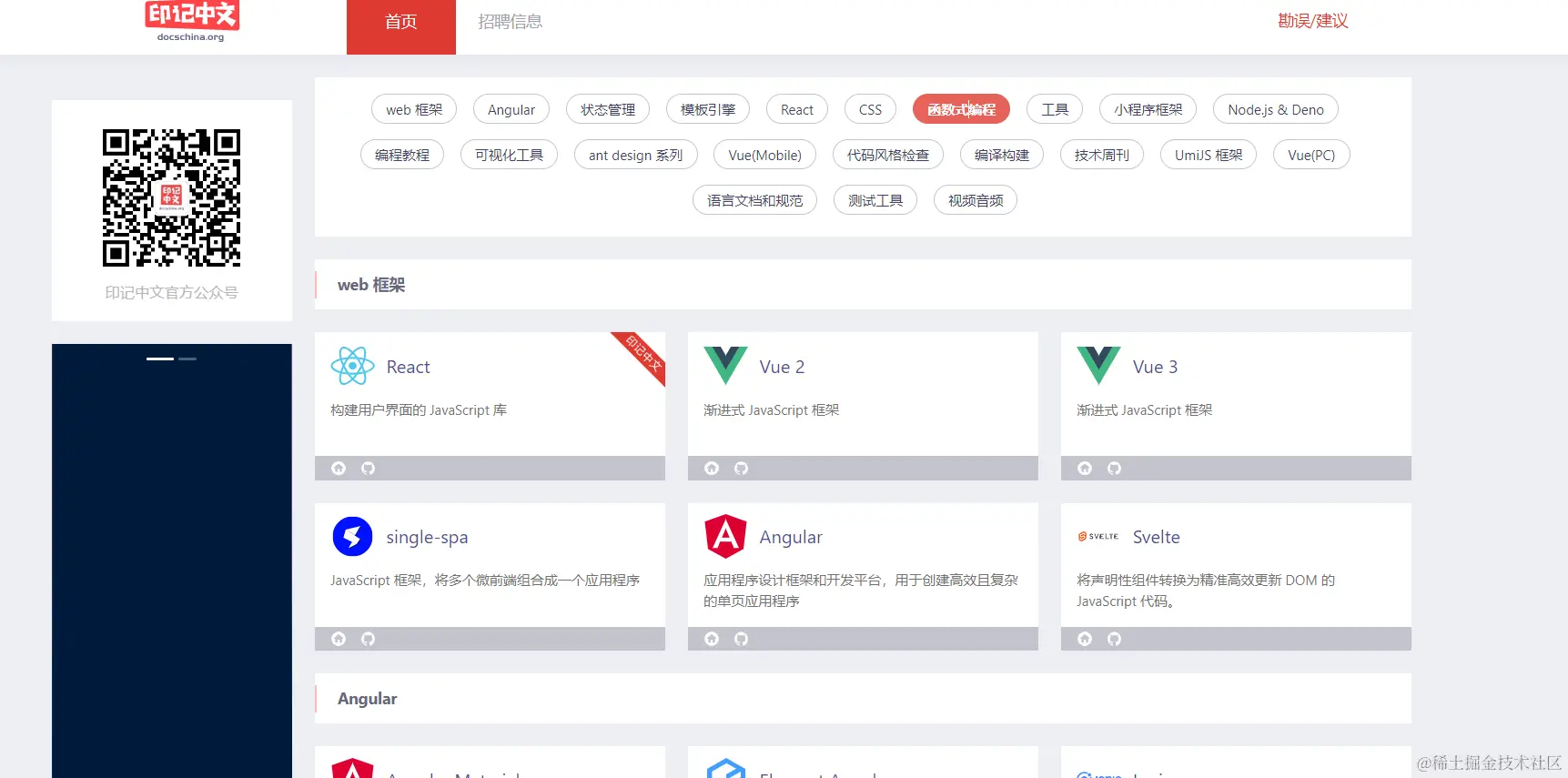This screenshot has height=778, width=1568.
Task: Select the 测试工具 category tag
Action: point(875,200)
